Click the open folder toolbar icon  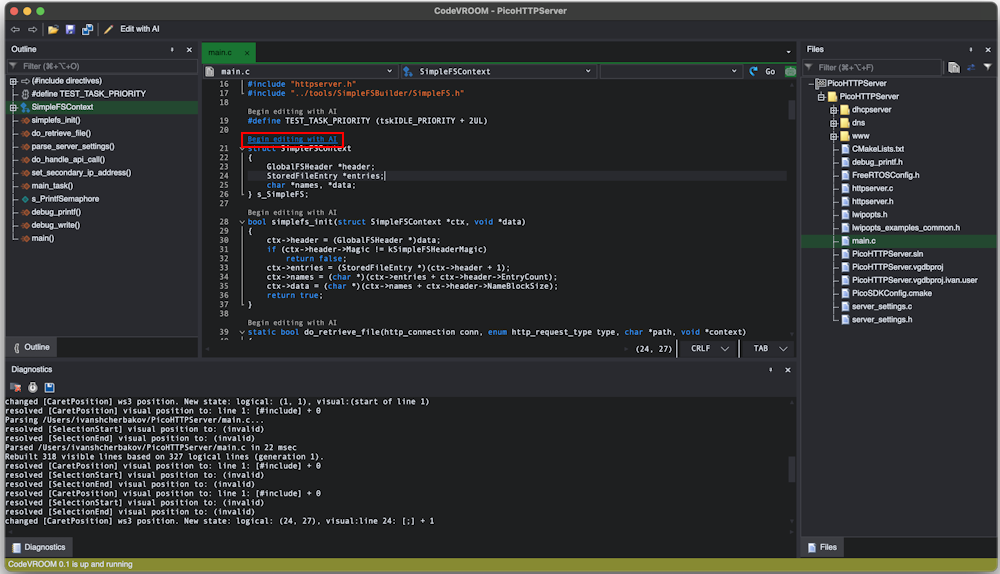point(53,29)
